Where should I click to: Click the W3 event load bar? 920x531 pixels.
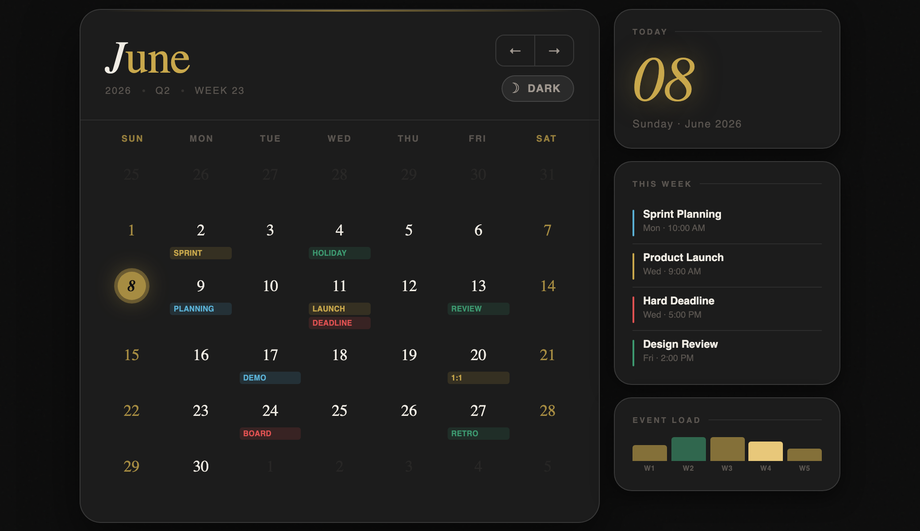click(x=727, y=449)
